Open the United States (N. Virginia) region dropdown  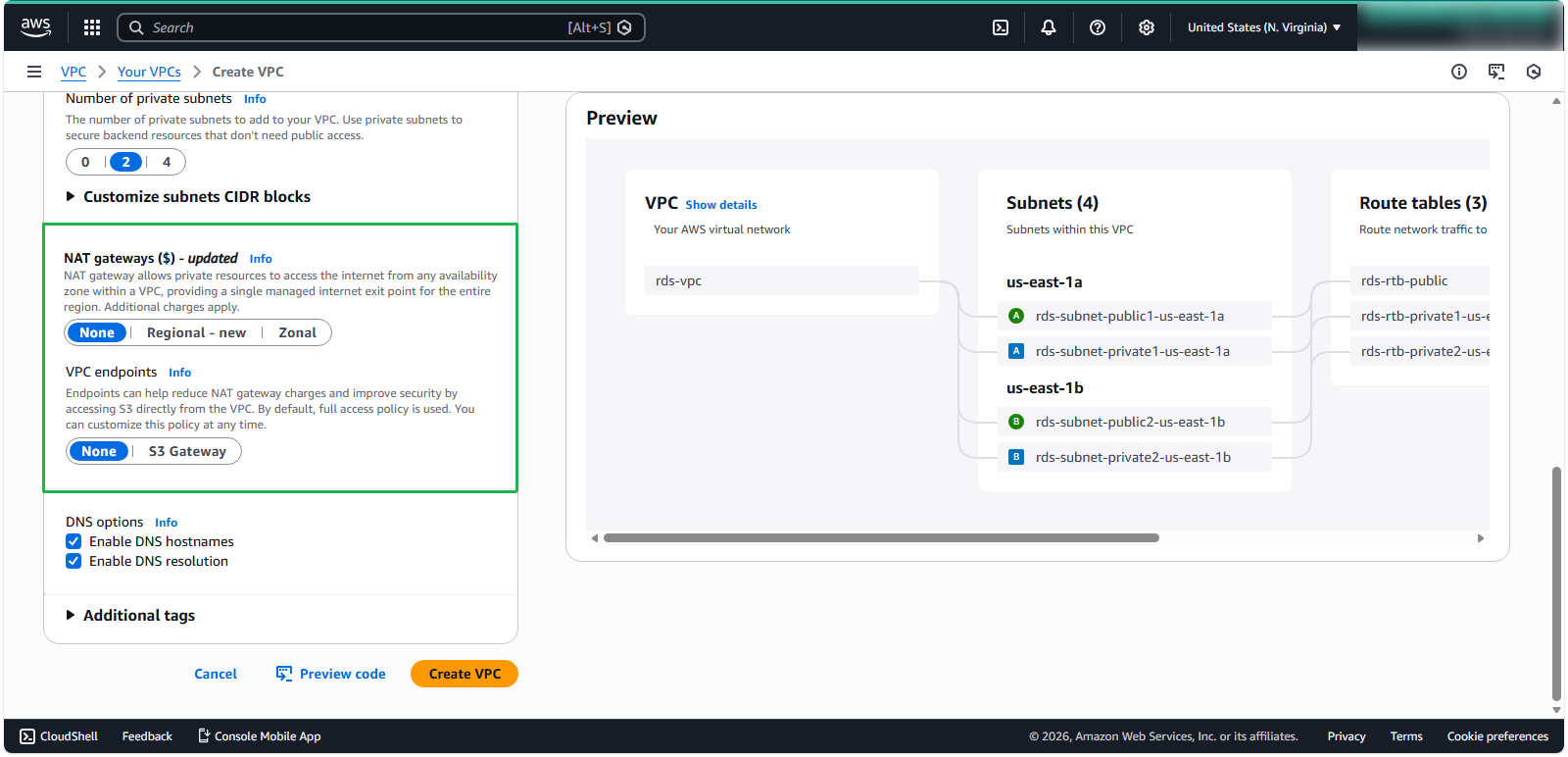1264,27
